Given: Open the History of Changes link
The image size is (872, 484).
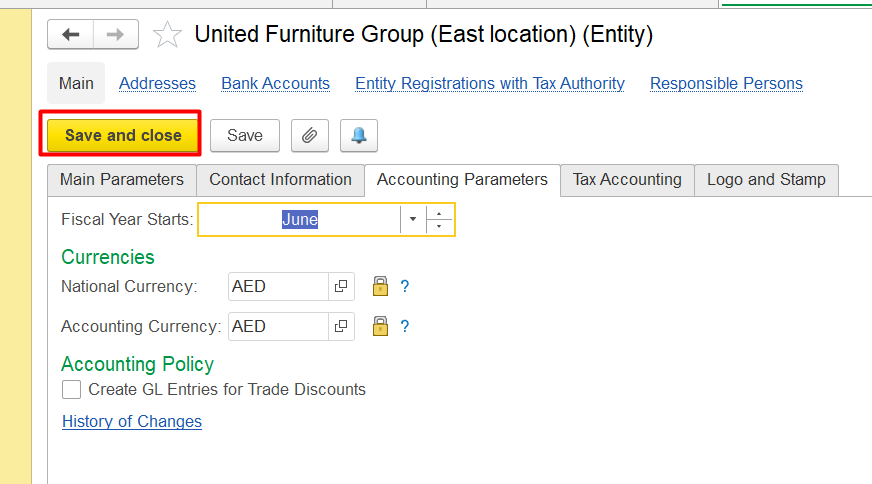Looking at the screenshot, I should coord(132,422).
